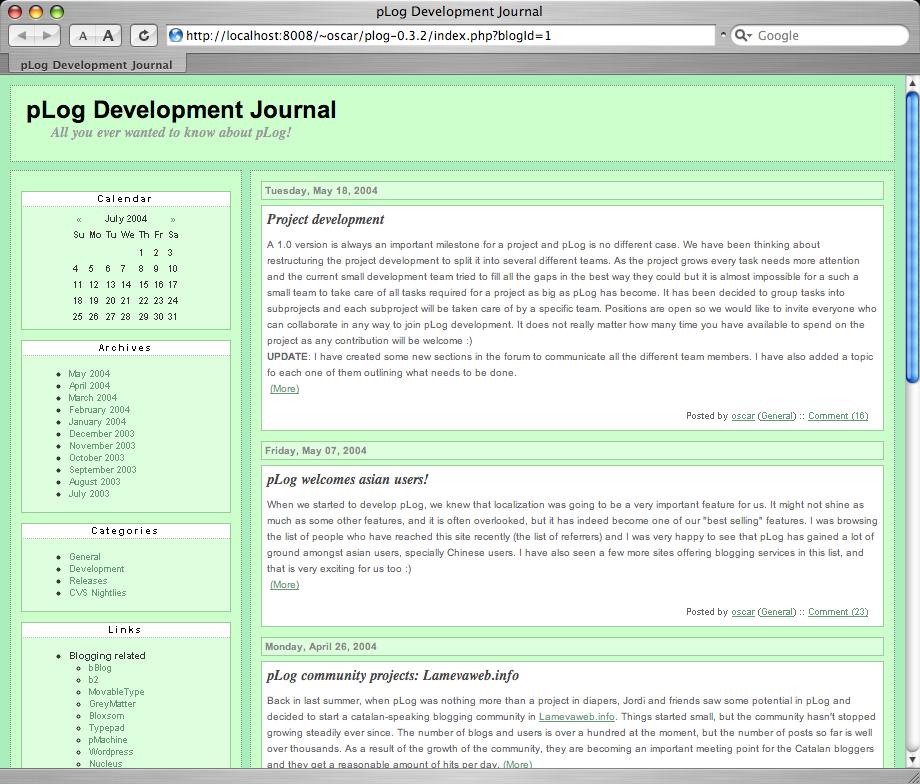Click the July 2004 calendar heading
The height and width of the screenshot is (784, 920).
tap(126, 219)
